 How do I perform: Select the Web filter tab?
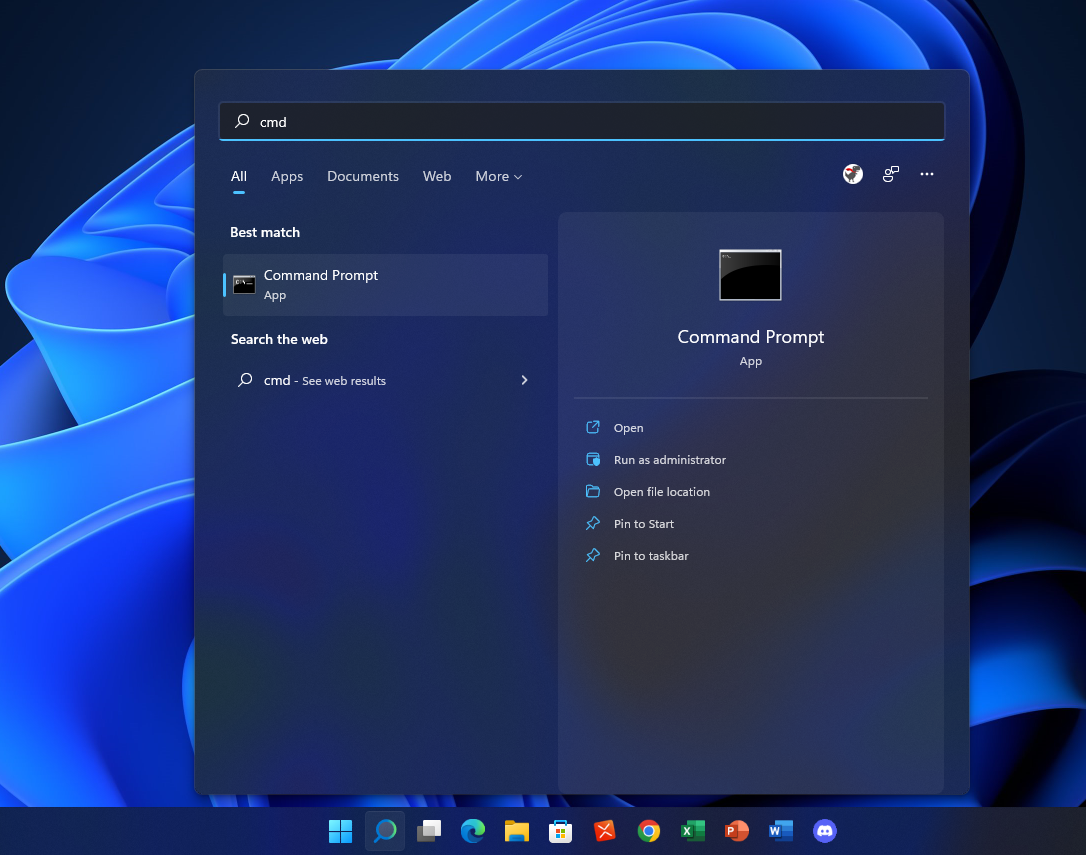click(437, 176)
